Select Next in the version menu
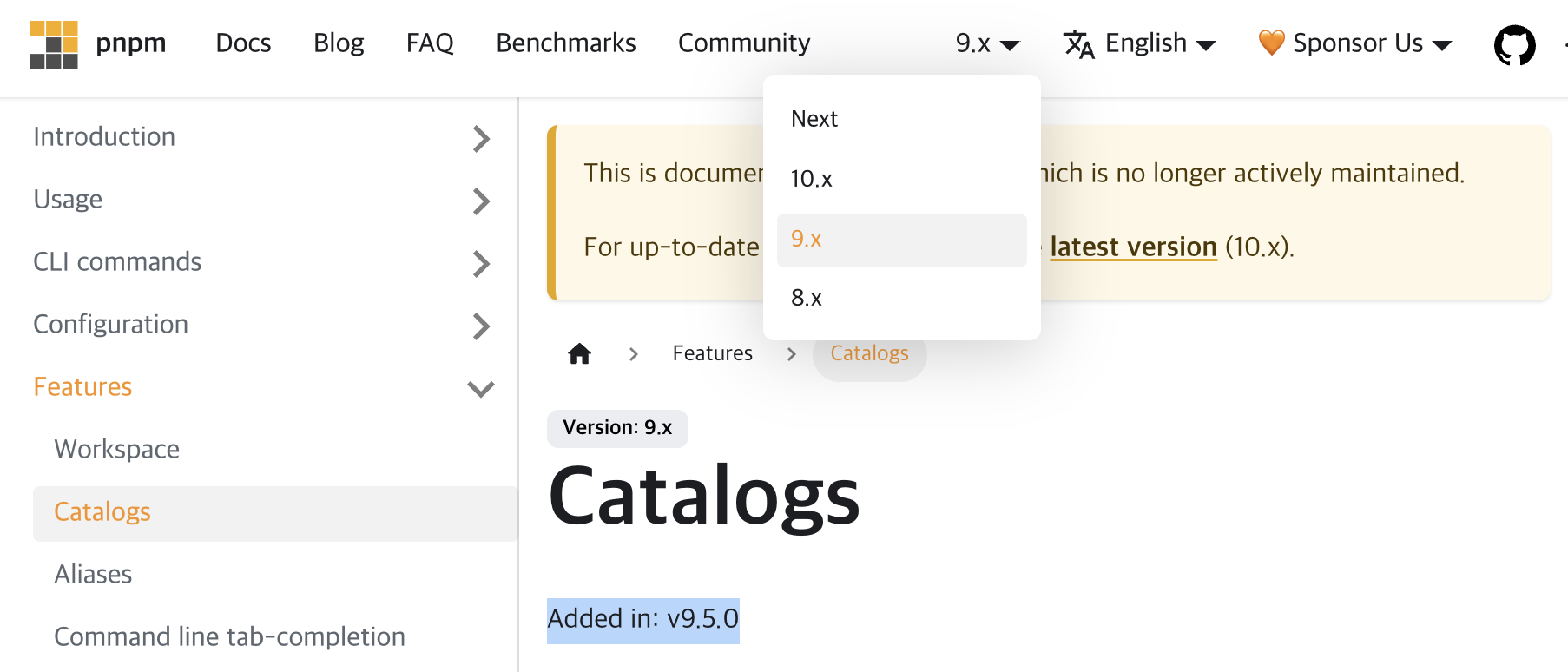The height and width of the screenshot is (672, 1568). tap(901, 119)
